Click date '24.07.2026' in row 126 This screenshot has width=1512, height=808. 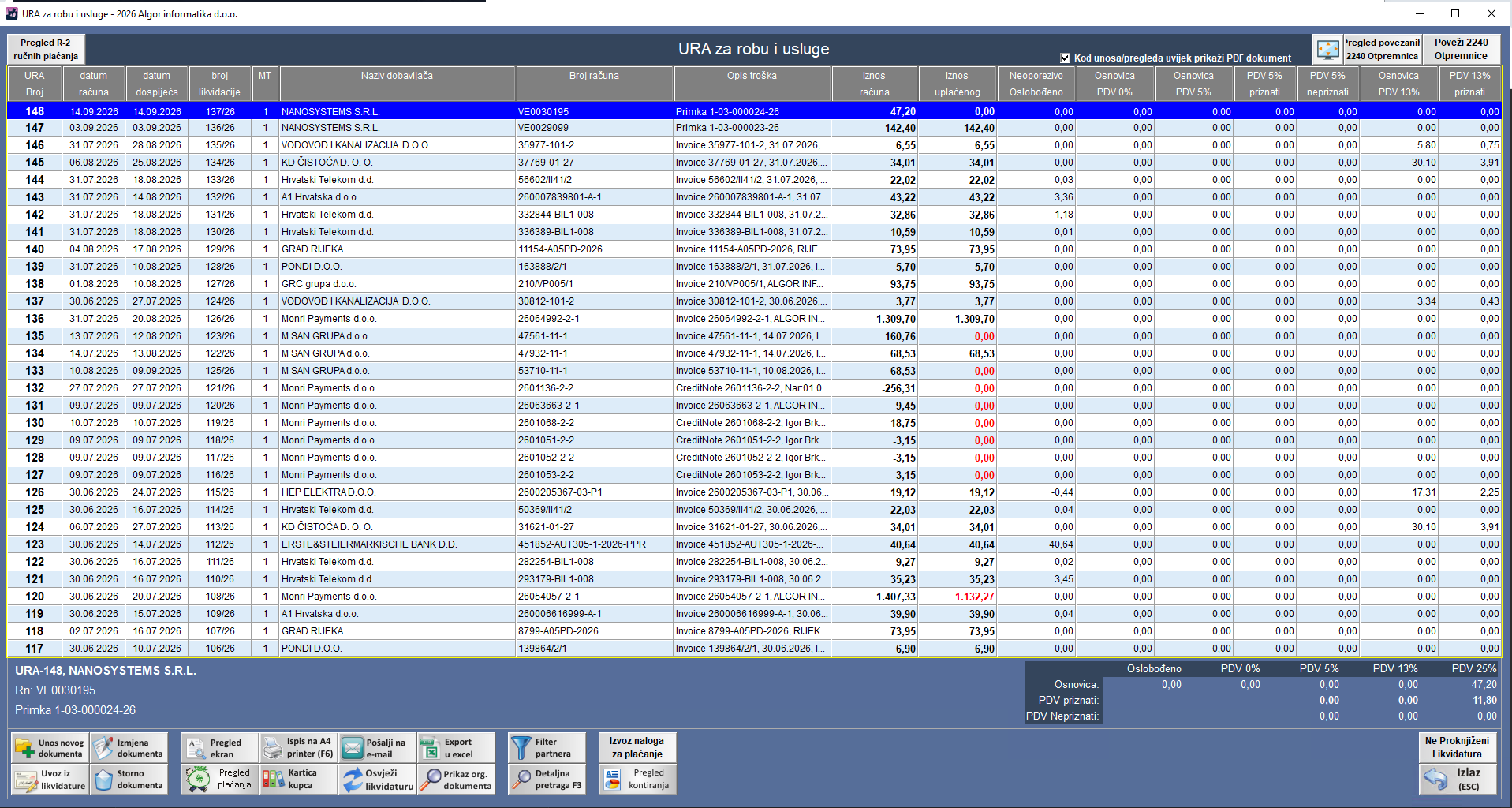point(157,492)
